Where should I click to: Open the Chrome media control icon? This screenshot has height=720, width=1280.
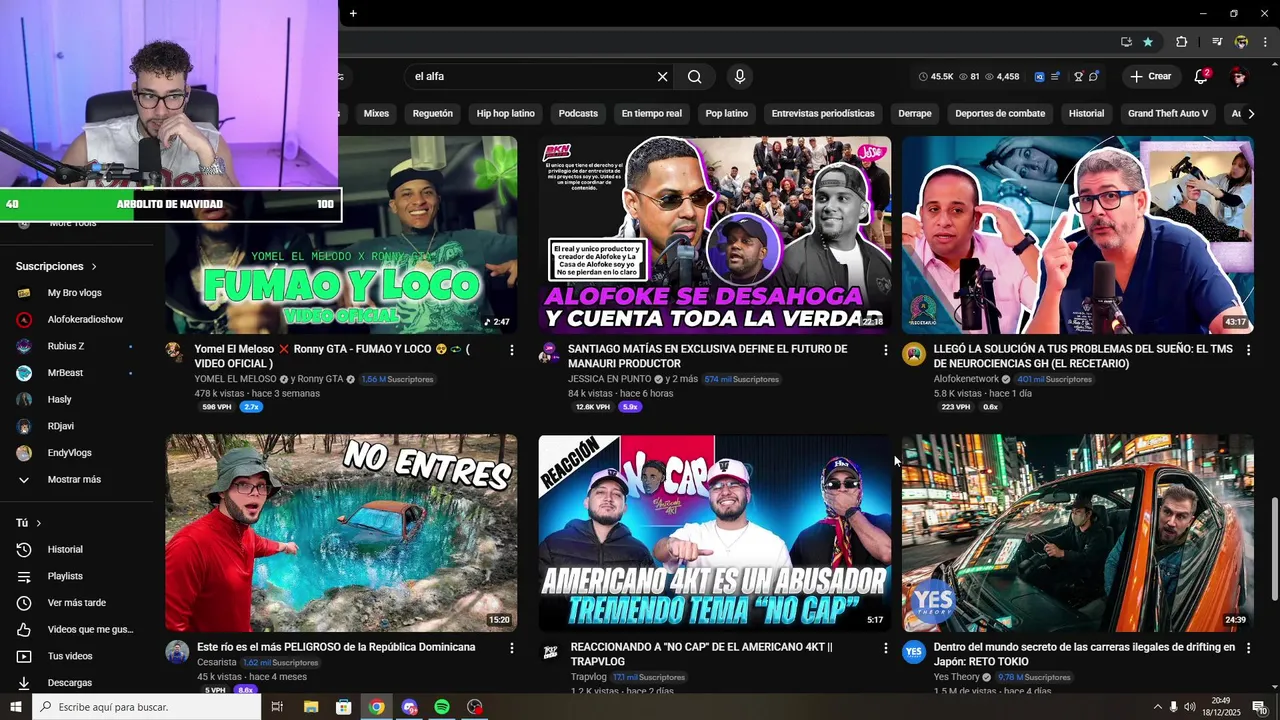1217,42
